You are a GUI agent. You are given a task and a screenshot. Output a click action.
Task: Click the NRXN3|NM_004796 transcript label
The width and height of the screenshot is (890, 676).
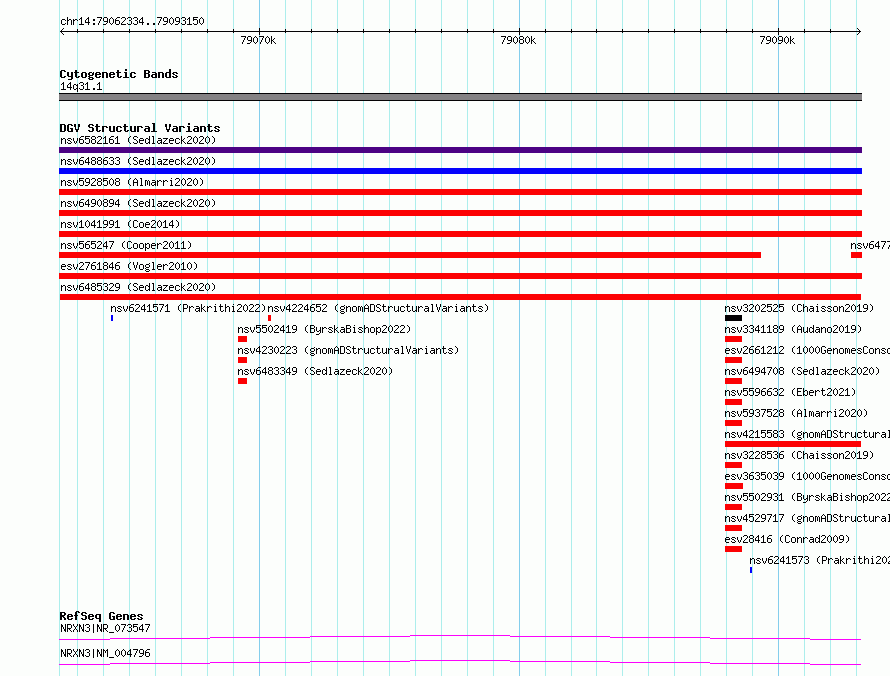[x=106, y=653]
